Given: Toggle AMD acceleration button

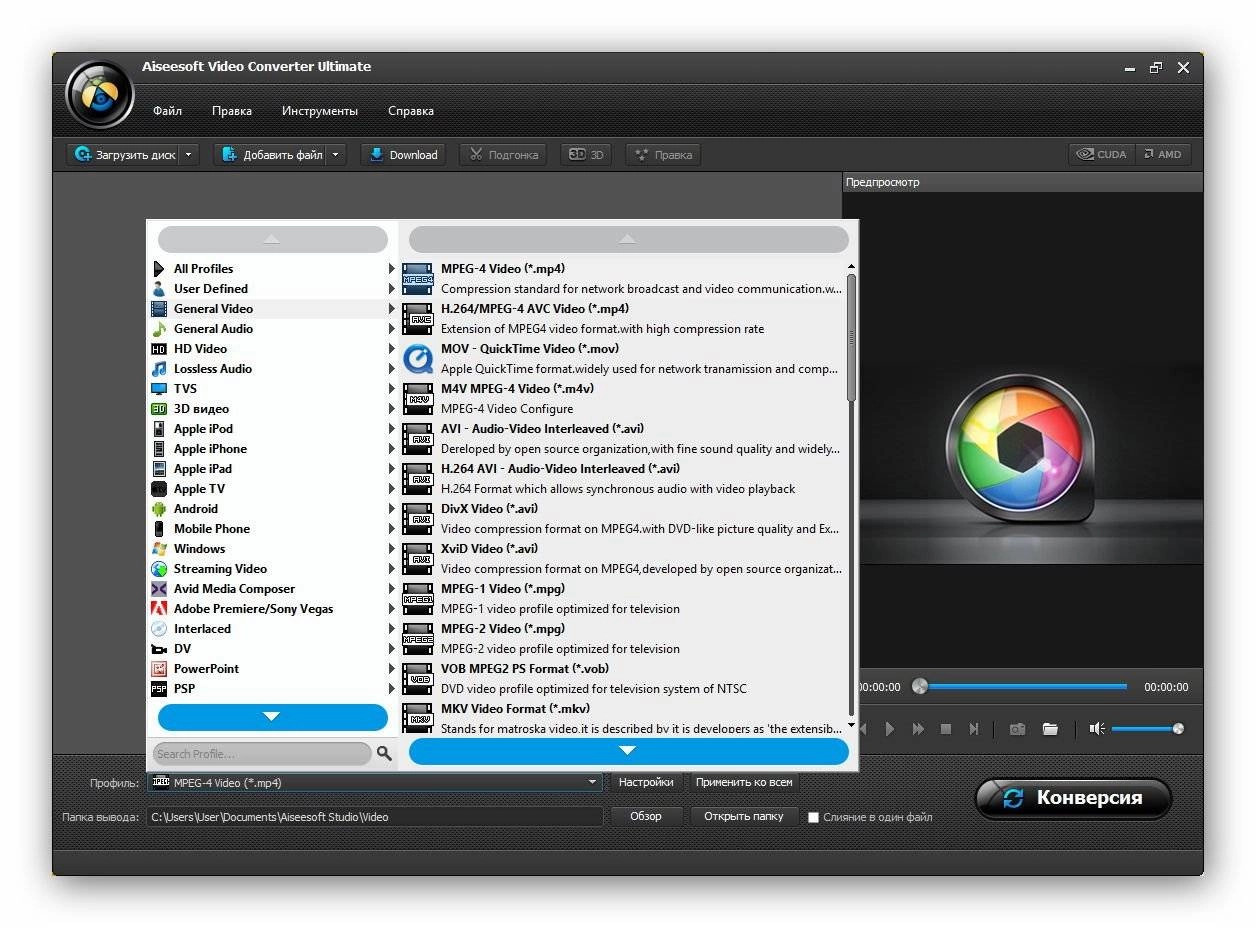Looking at the screenshot, I should click(x=1163, y=154).
